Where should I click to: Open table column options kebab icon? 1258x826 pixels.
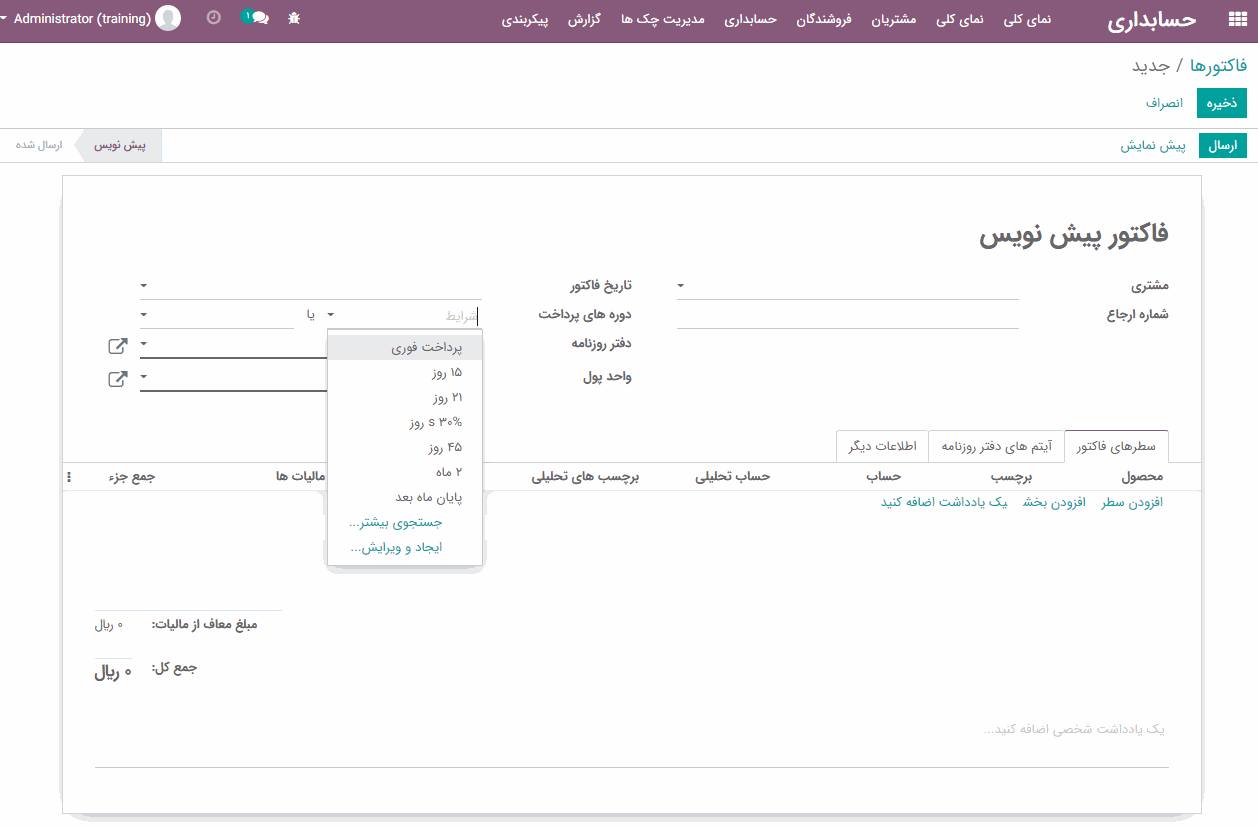[x=69, y=477]
